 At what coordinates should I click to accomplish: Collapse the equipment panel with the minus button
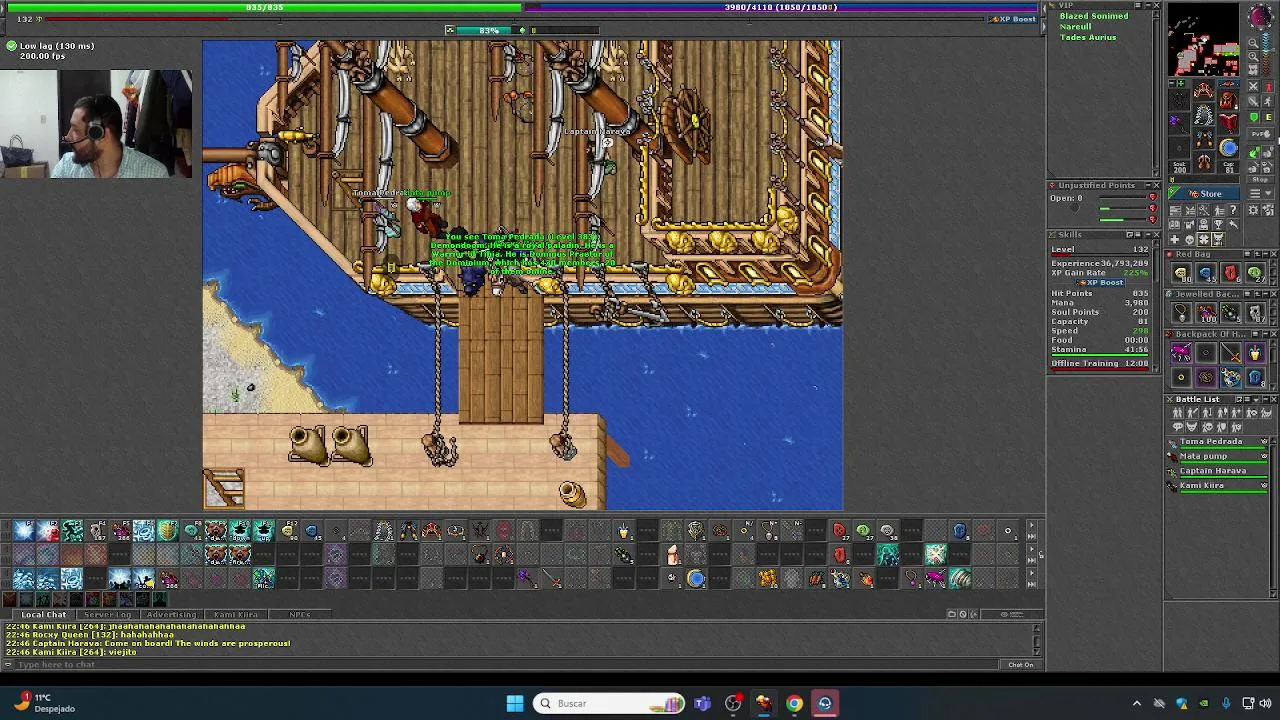(x=1172, y=83)
